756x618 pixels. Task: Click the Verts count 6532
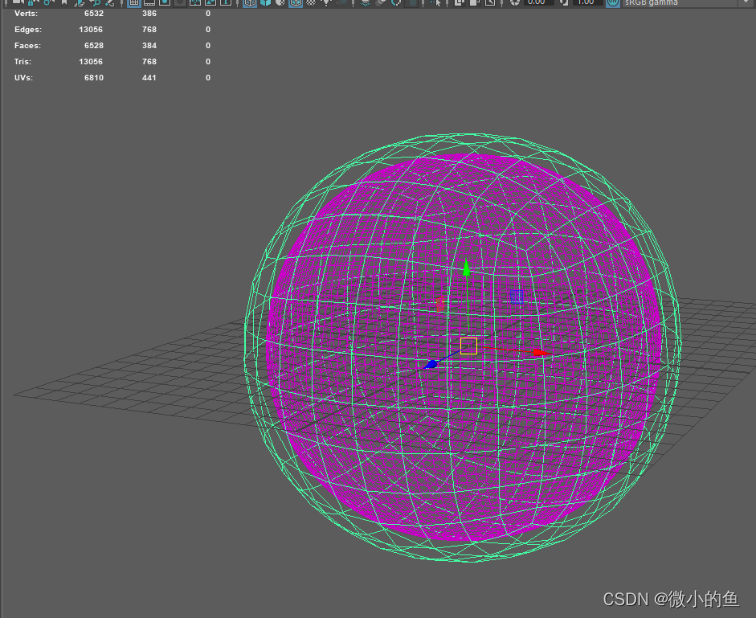(94, 13)
